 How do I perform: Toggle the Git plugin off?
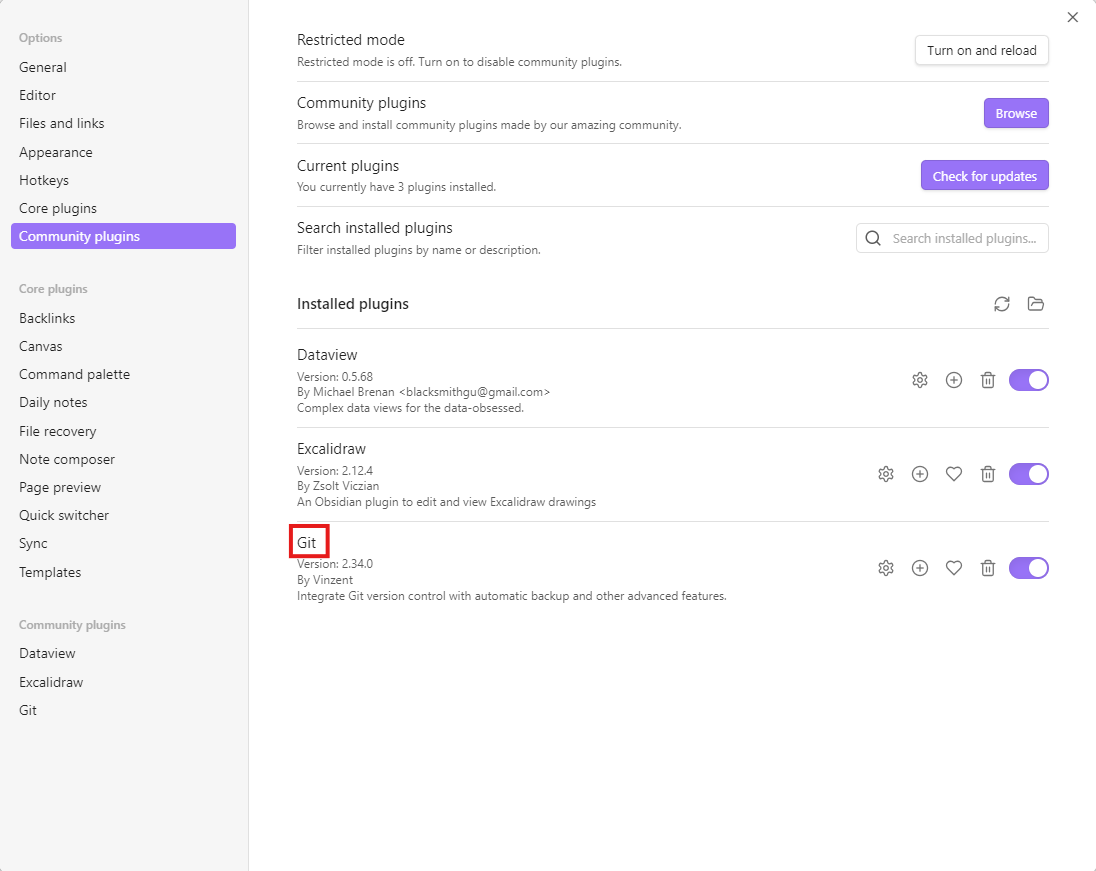tap(1028, 568)
